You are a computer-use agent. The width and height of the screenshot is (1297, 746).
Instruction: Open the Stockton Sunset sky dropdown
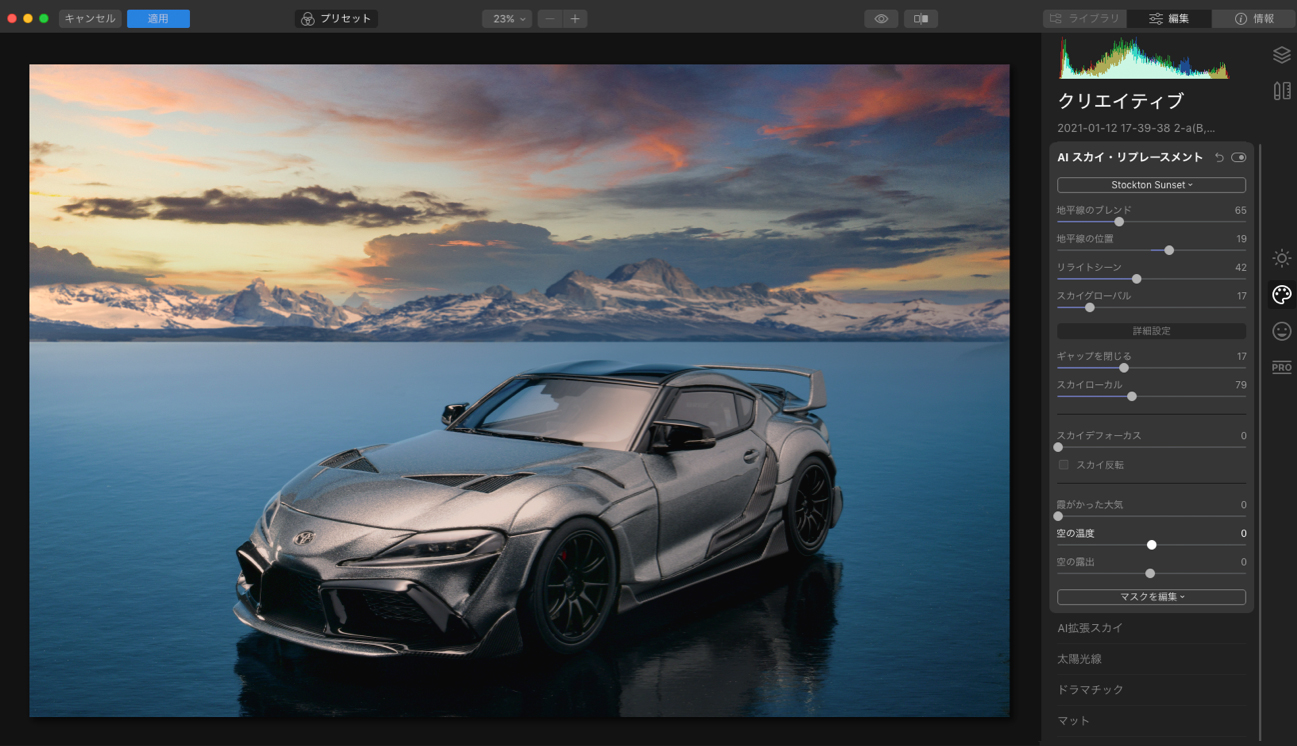pos(1151,185)
